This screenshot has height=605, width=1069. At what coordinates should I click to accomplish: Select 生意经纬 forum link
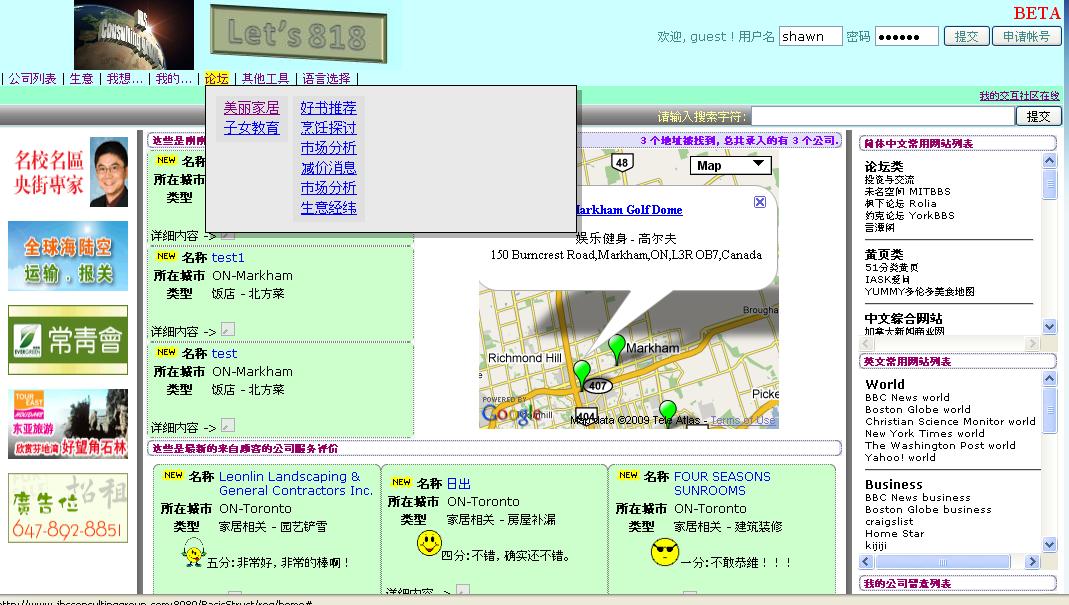click(x=329, y=207)
